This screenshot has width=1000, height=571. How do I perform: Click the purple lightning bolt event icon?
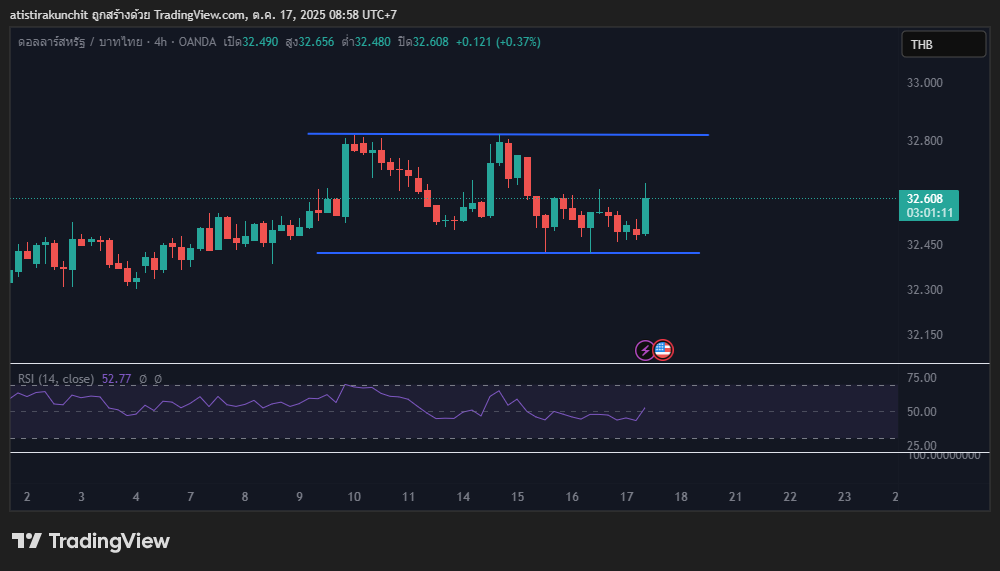click(645, 350)
